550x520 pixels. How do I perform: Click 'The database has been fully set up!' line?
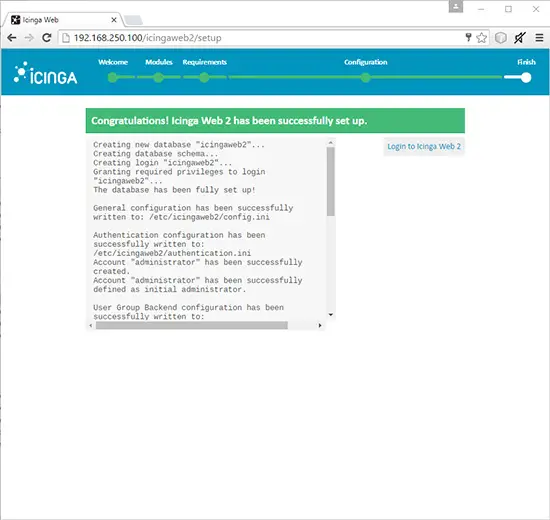click(x=174, y=190)
